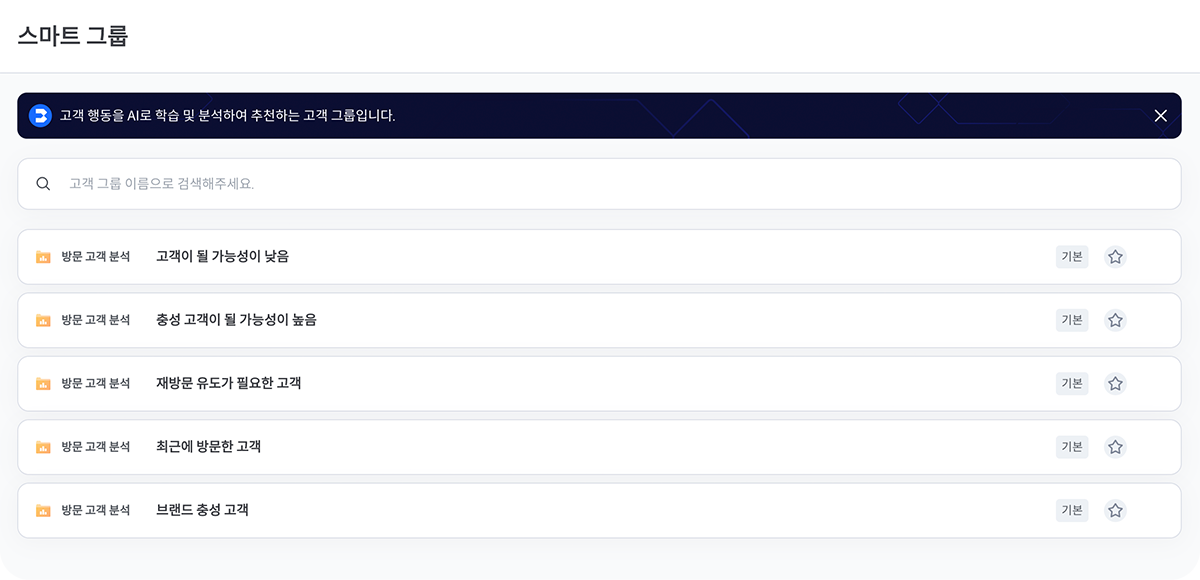Viewport: 1200px width, 580px height.
Task: Click the magnifier search icon
Action: [x=43, y=184]
